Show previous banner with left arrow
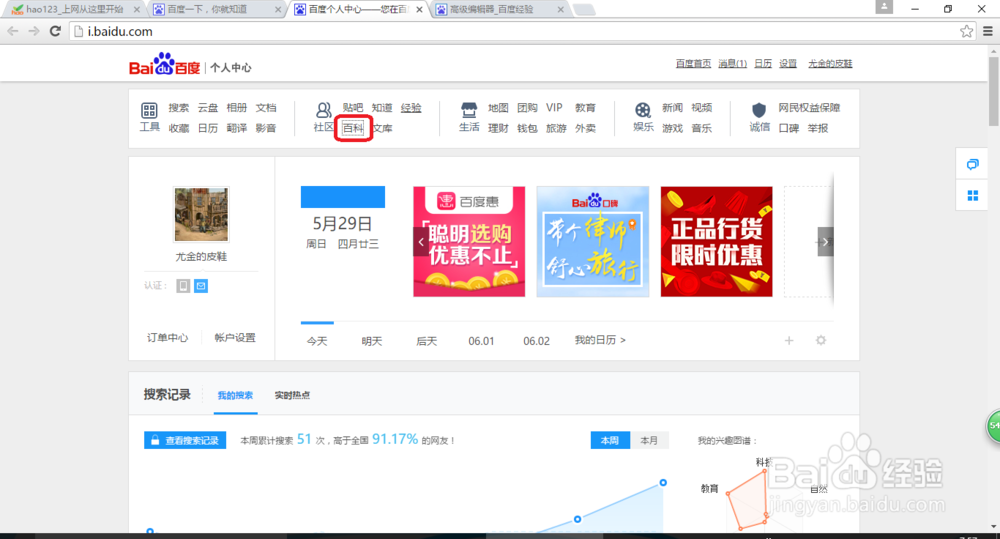Screen dimensions: 1000x539 pyautogui.click(x=421, y=242)
